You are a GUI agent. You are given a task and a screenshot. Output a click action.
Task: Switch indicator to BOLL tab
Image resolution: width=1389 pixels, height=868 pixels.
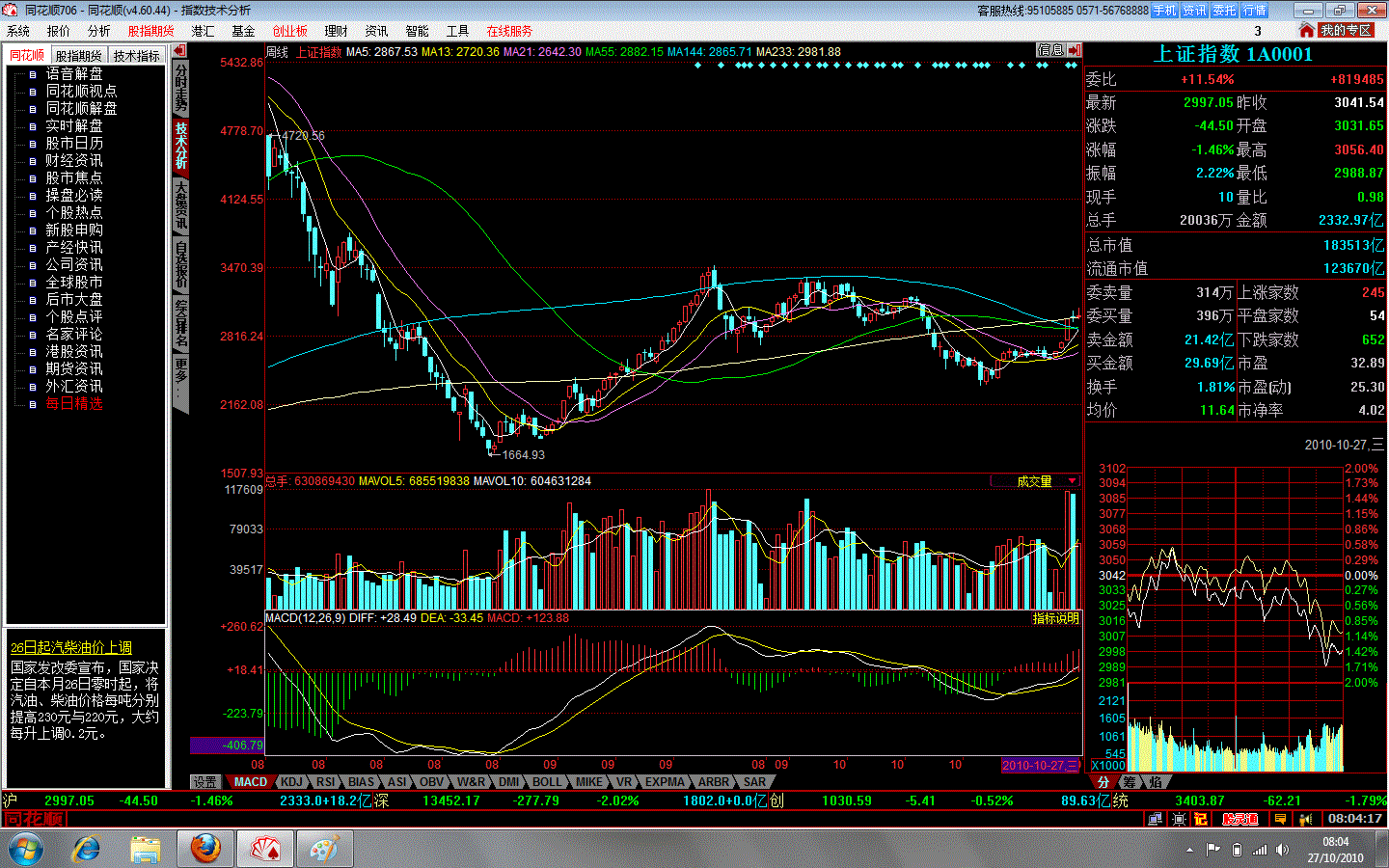tap(546, 782)
